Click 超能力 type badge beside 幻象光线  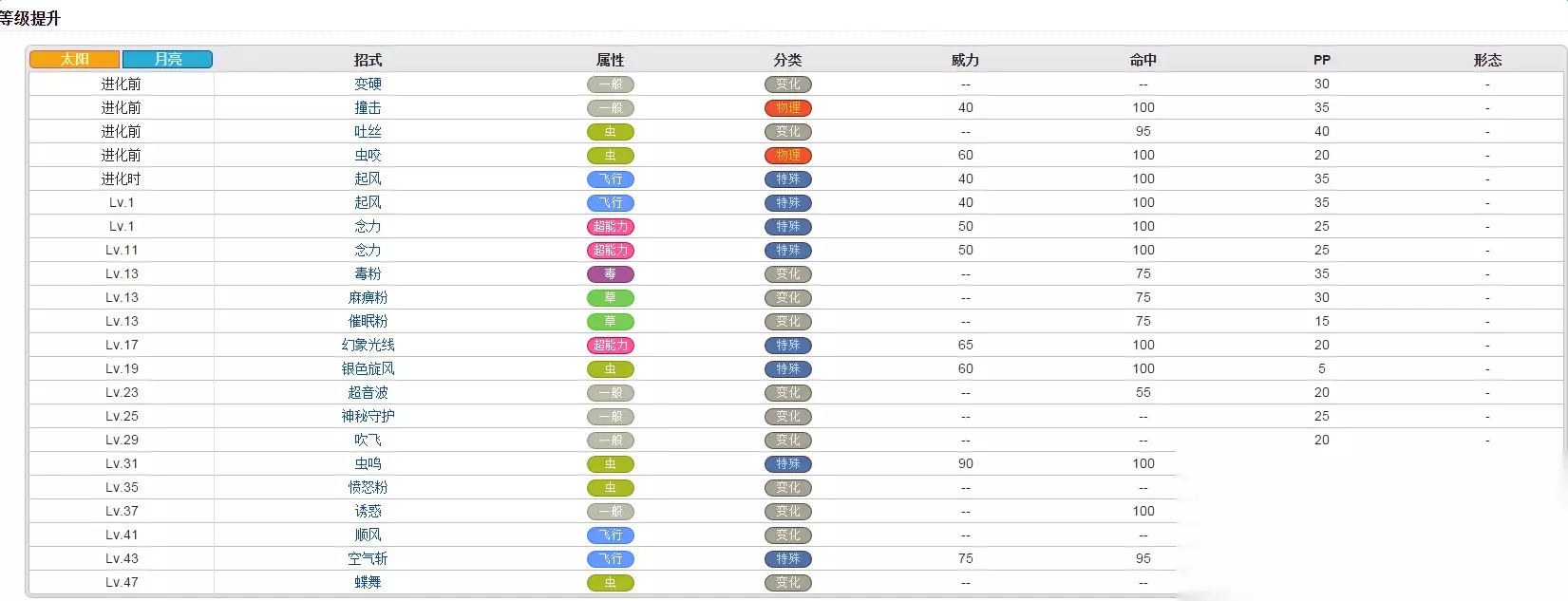[610, 345]
